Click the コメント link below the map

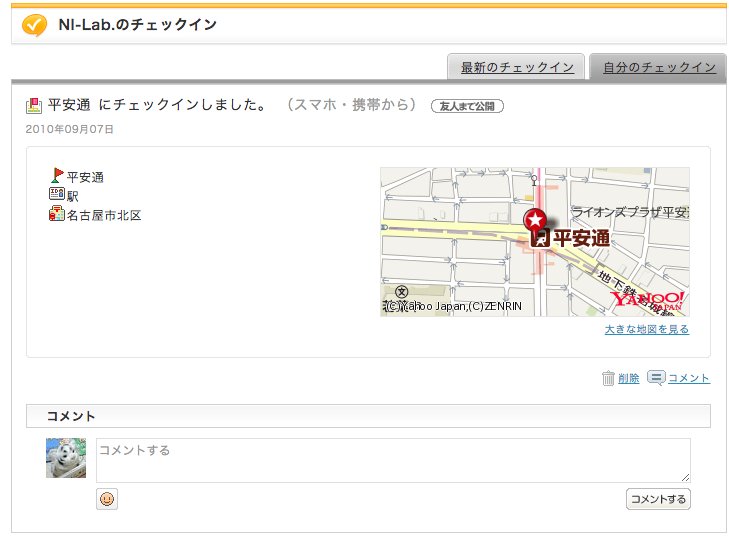pyautogui.click(x=688, y=379)
